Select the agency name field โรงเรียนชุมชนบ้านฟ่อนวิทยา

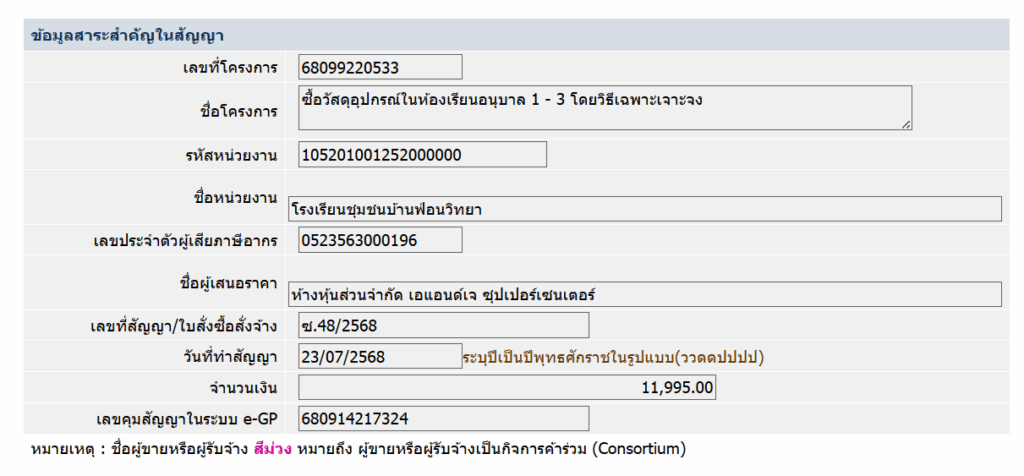click(x=644, y=209)
